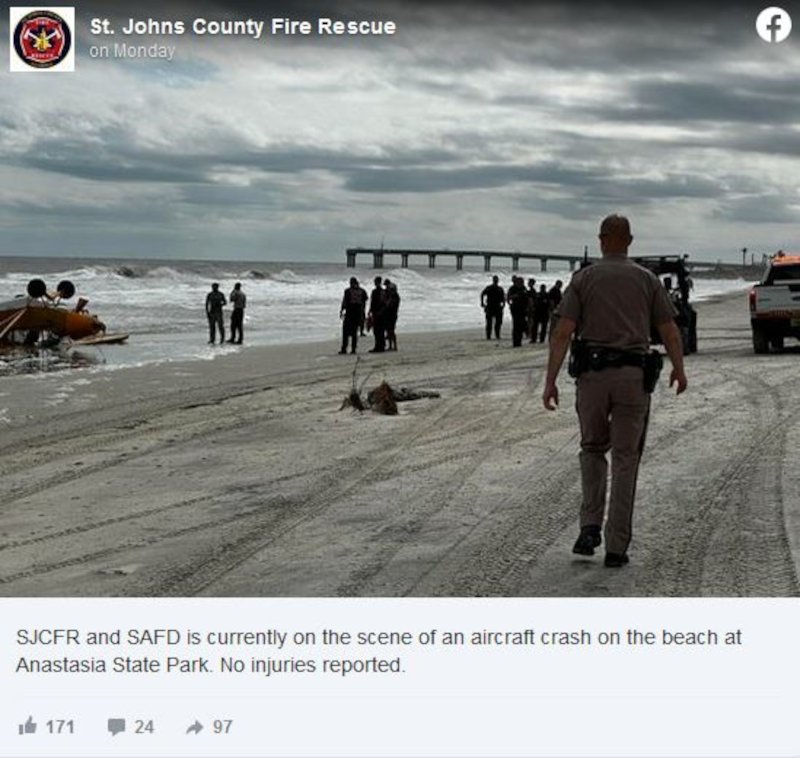Click the share arrow icon

click(195, 727)
